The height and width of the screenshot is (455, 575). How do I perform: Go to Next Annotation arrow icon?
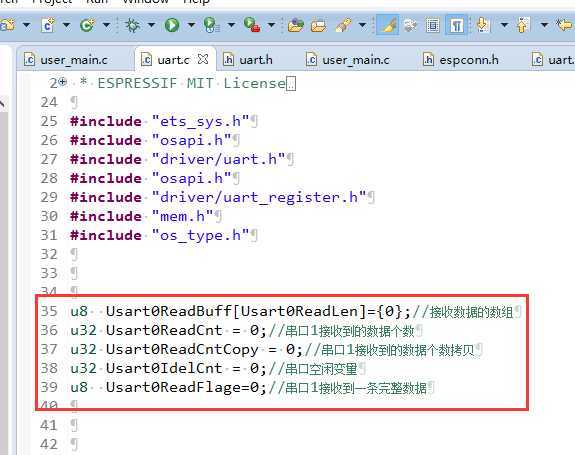click(x=483, y=25)
